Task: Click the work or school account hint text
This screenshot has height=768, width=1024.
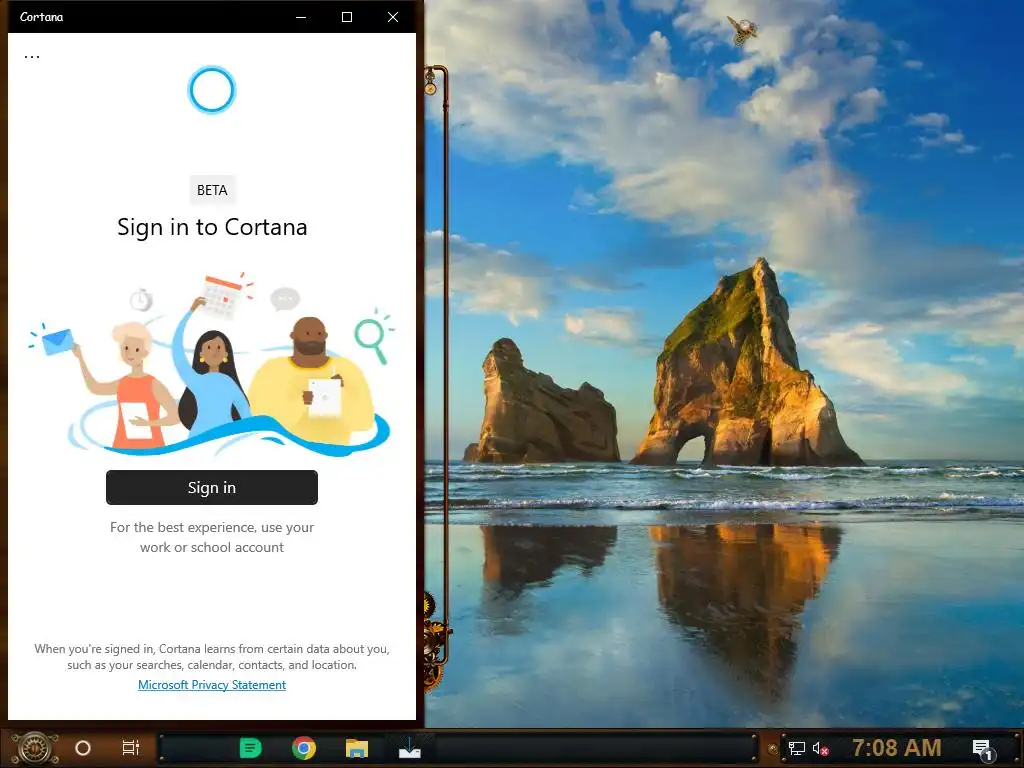Action: 212,537
